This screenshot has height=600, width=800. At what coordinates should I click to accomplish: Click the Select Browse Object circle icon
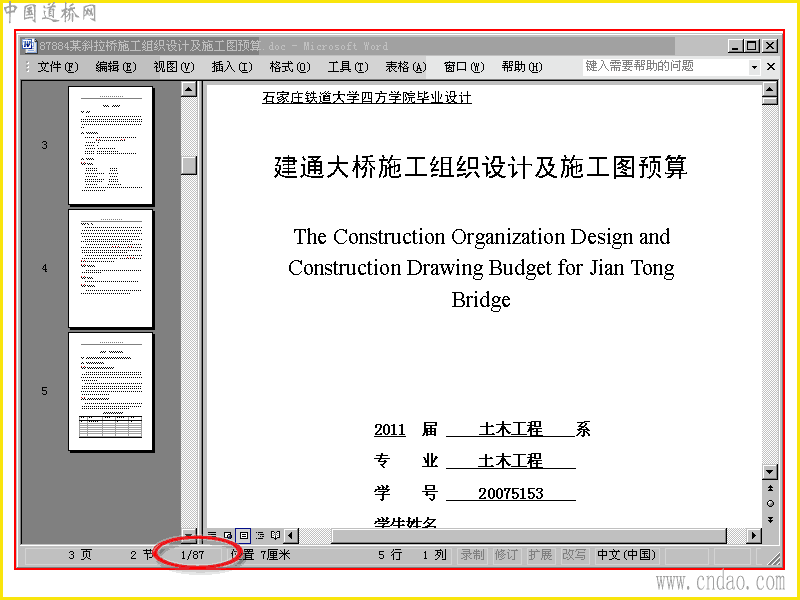(x=770, y=504)
